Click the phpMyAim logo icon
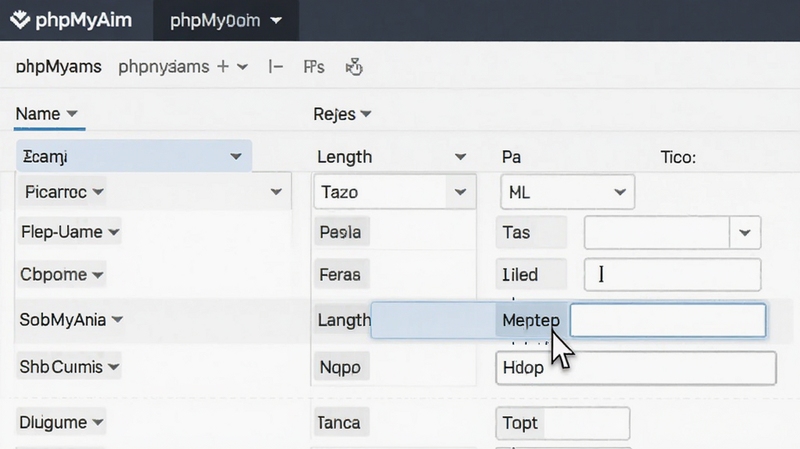 pos(20,20)
